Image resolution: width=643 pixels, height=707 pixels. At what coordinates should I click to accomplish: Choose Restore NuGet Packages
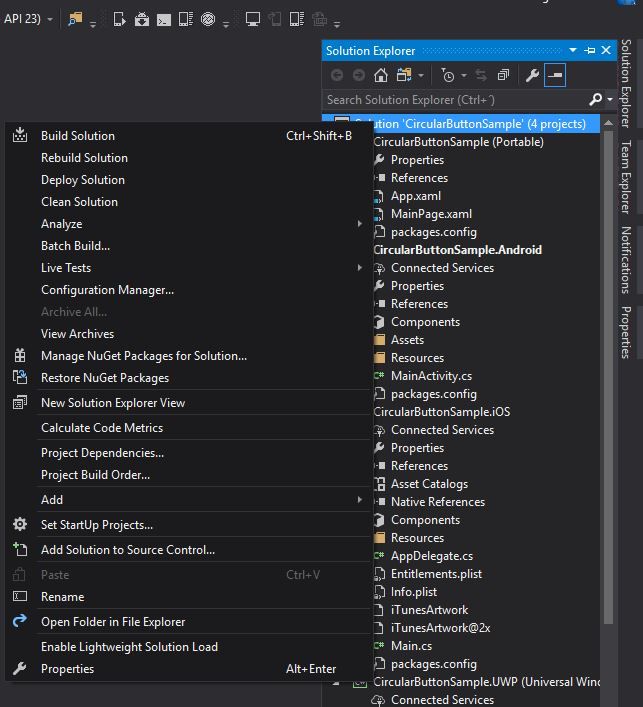coord(188,378)
